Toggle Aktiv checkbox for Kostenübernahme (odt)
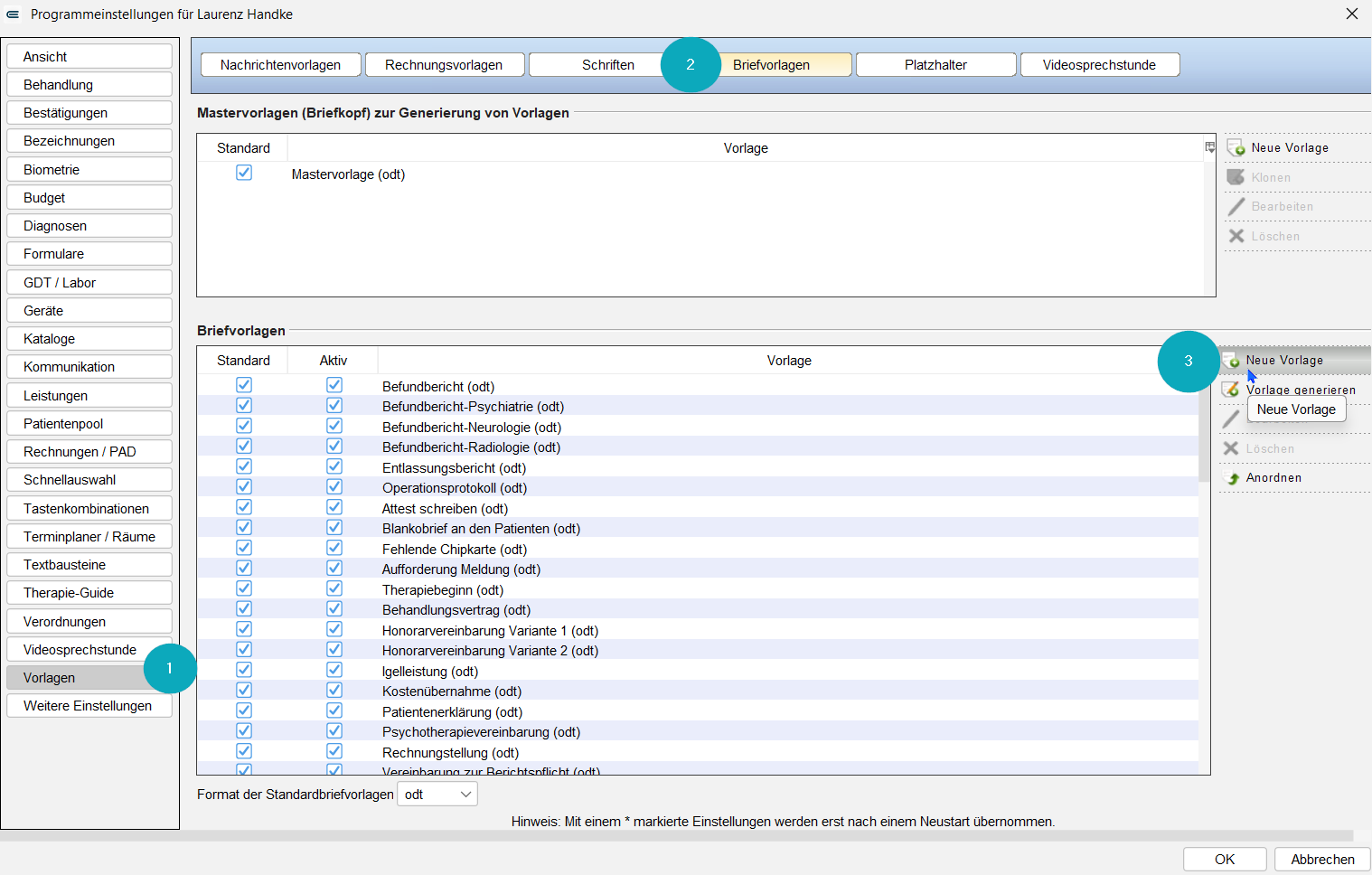This screenshot has width=1372, height=875. click(334, 691)
